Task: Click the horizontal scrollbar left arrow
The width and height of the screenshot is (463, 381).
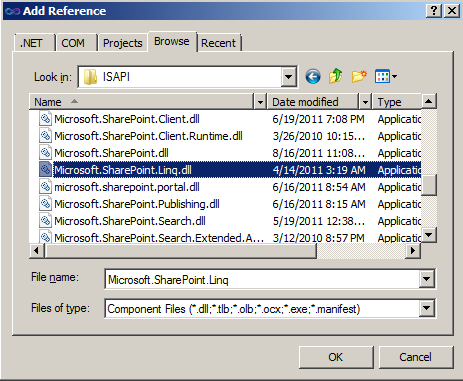Action: (x=37, y=251)
